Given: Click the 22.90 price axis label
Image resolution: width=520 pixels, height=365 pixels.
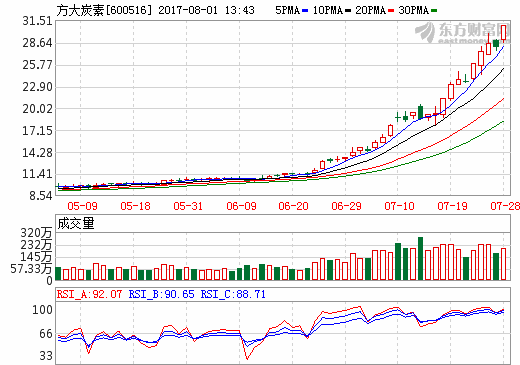Looking at the screenshot, I should pyautogui.click(x=38, y=87).
